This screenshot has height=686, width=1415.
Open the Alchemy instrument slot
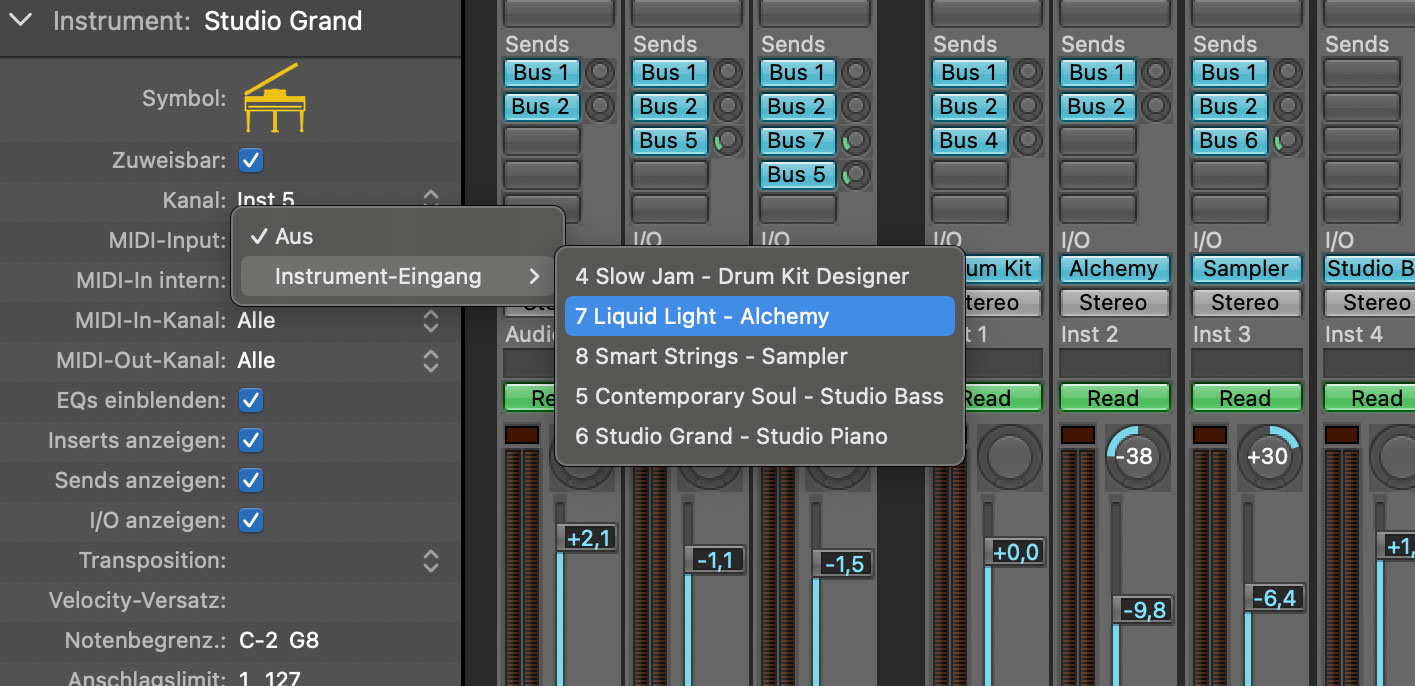point(1113,268)
